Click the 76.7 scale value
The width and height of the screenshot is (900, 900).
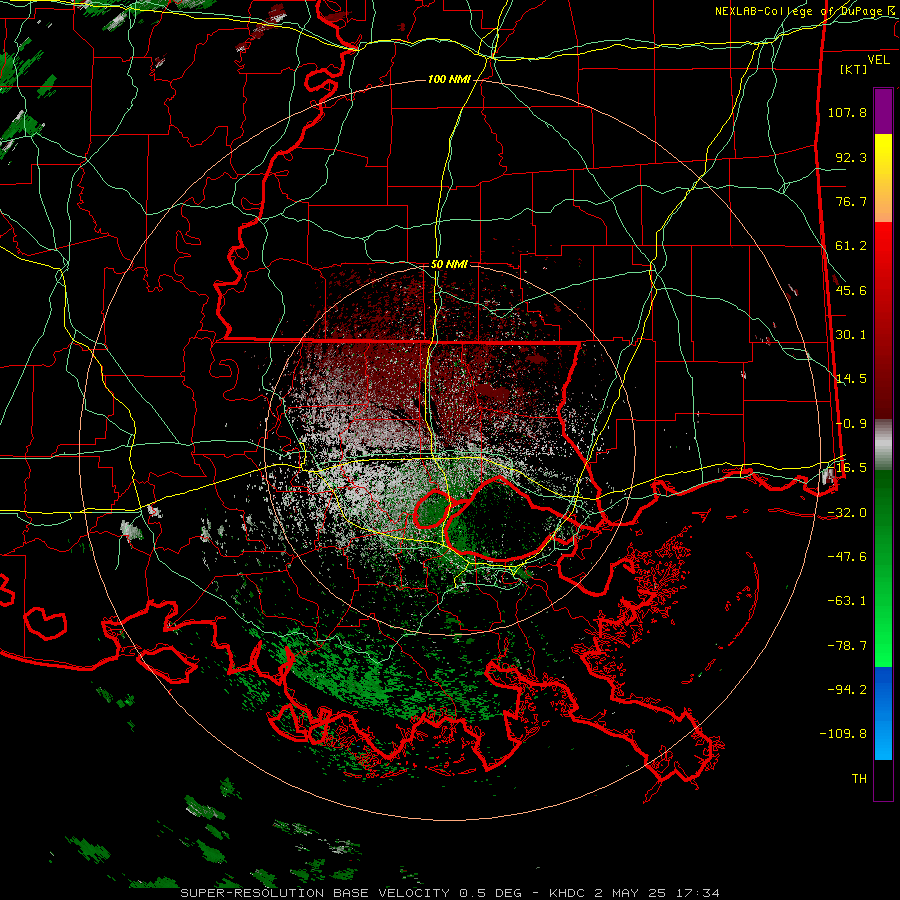(x=851, y=201)
